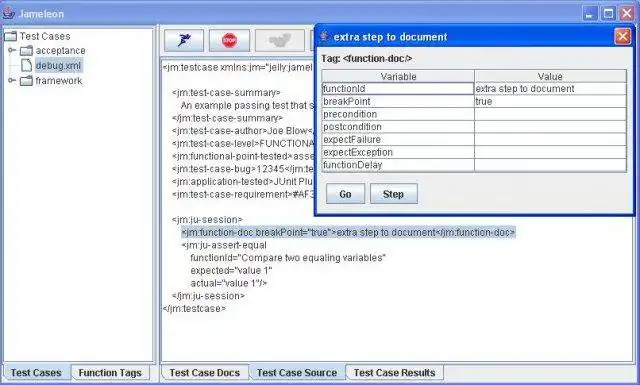Expand the acceptance folder node

coord(12,51)
